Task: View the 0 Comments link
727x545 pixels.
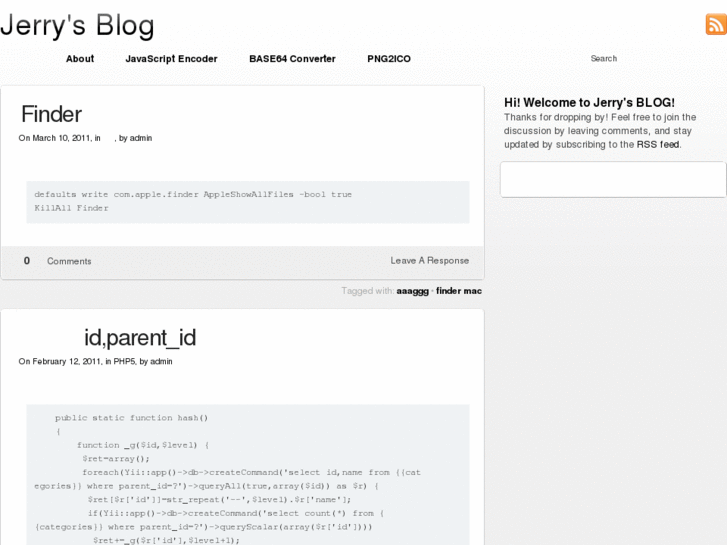Action: tap(57, 261)
